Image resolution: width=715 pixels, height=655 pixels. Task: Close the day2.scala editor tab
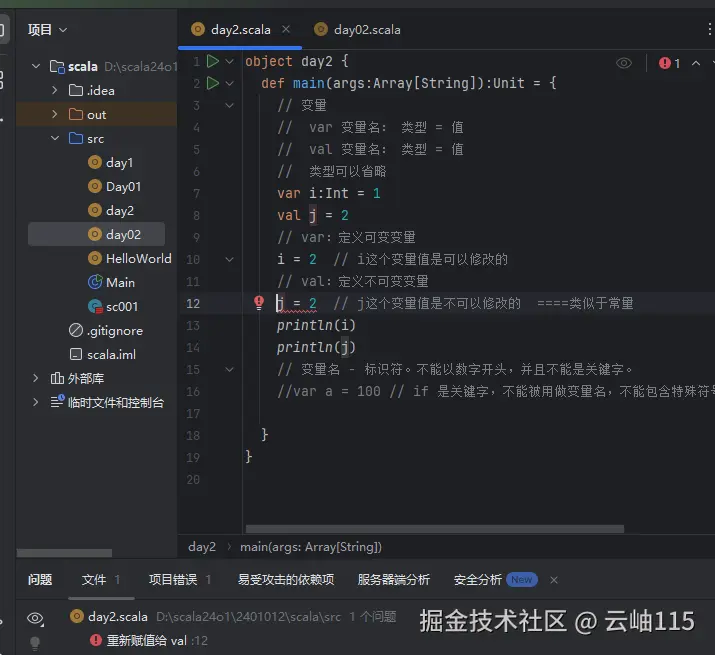286,30
